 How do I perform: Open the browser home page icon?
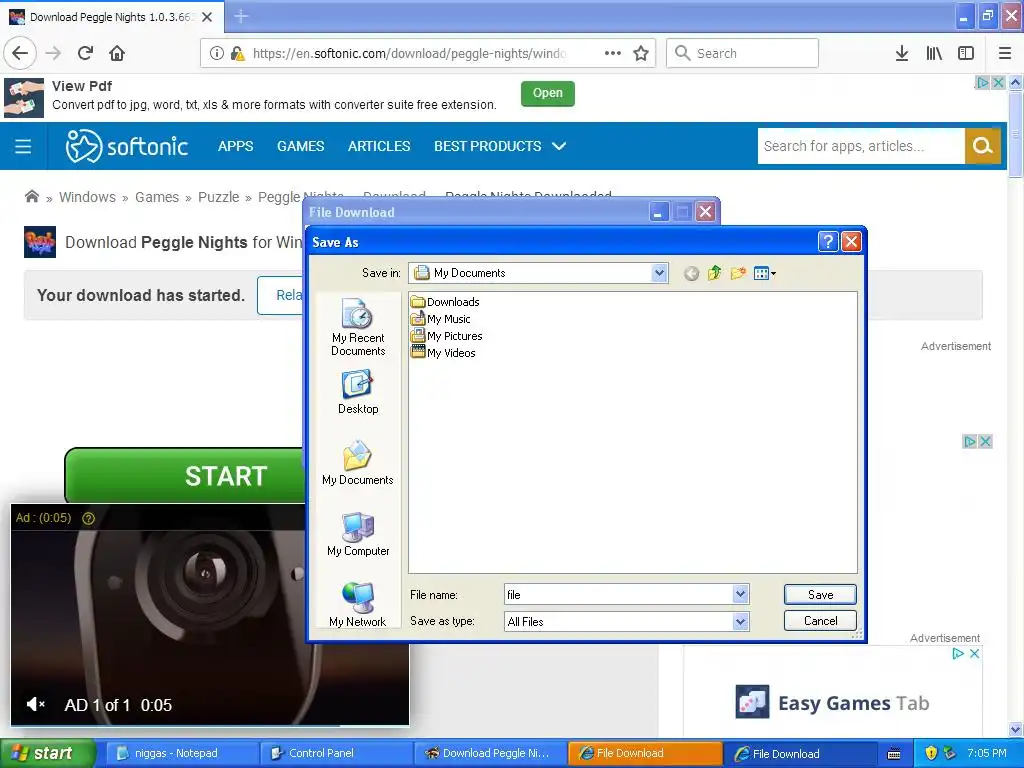tap(117, 54)
